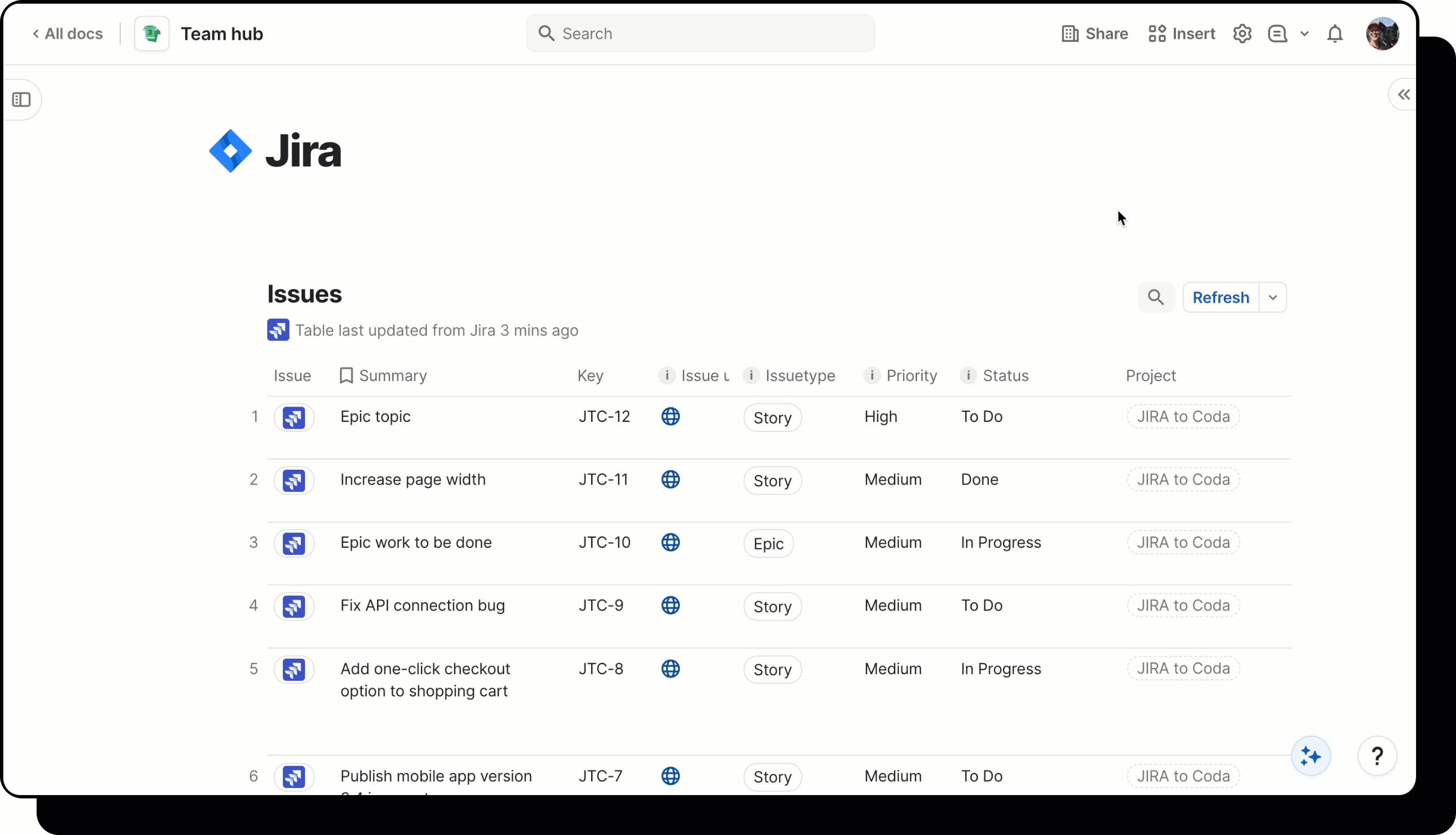Open the comments icon

click(1277, 34)
